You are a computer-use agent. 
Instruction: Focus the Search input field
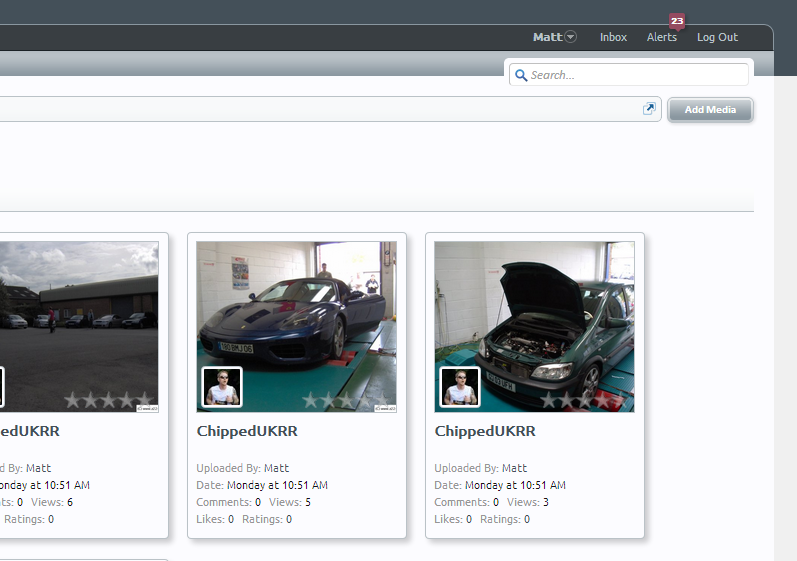pos(629,75)
